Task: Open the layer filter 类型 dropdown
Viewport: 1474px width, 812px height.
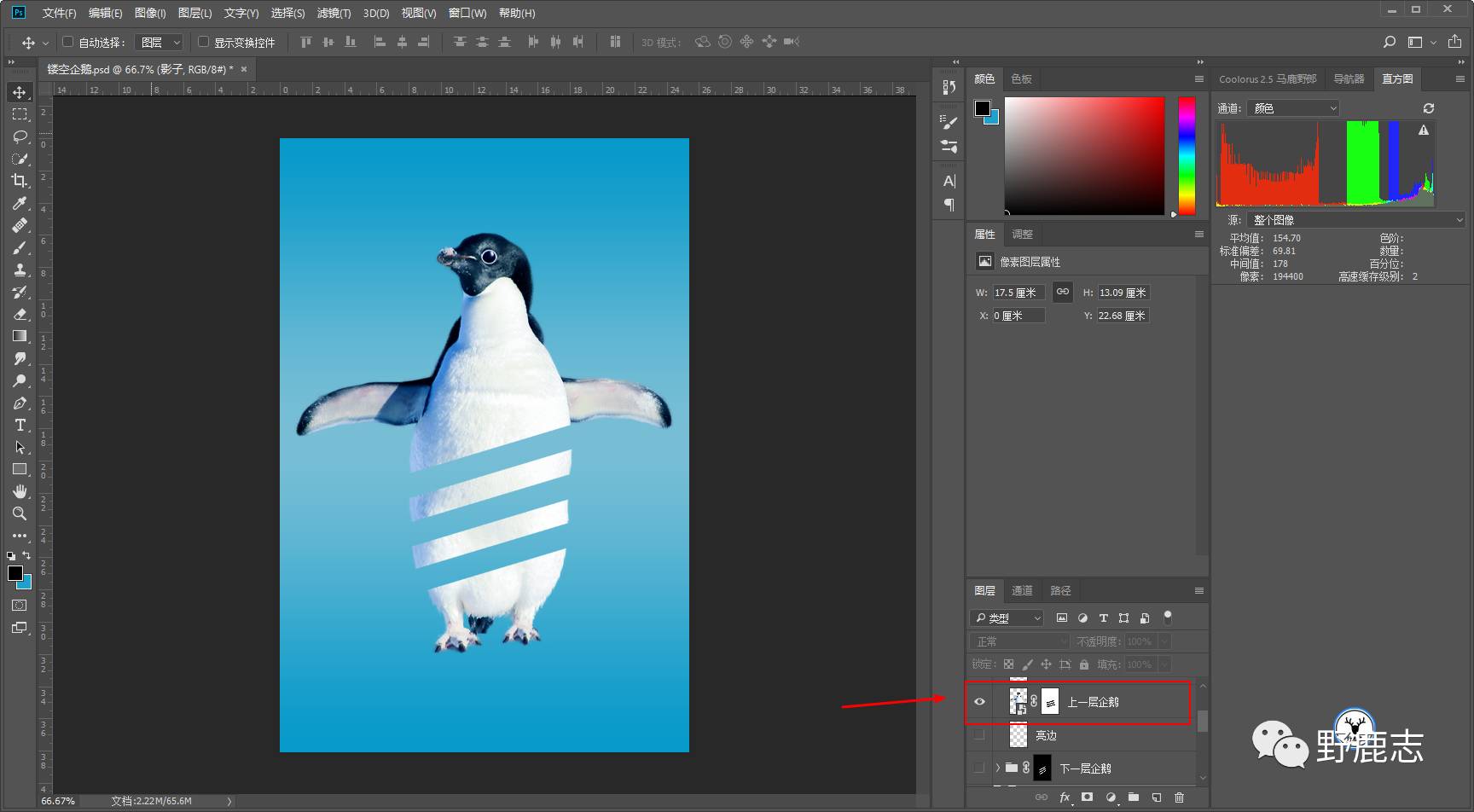Action: tap(1007, 618)
